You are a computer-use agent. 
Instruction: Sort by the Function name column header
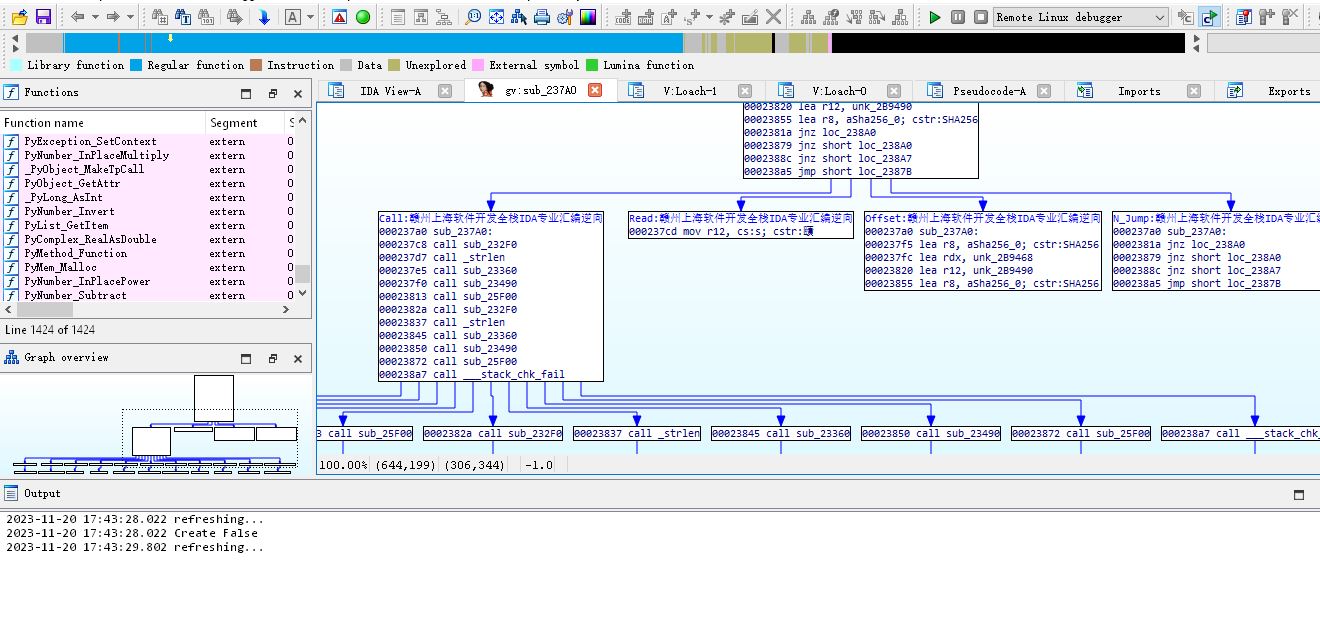pos(102,123)
